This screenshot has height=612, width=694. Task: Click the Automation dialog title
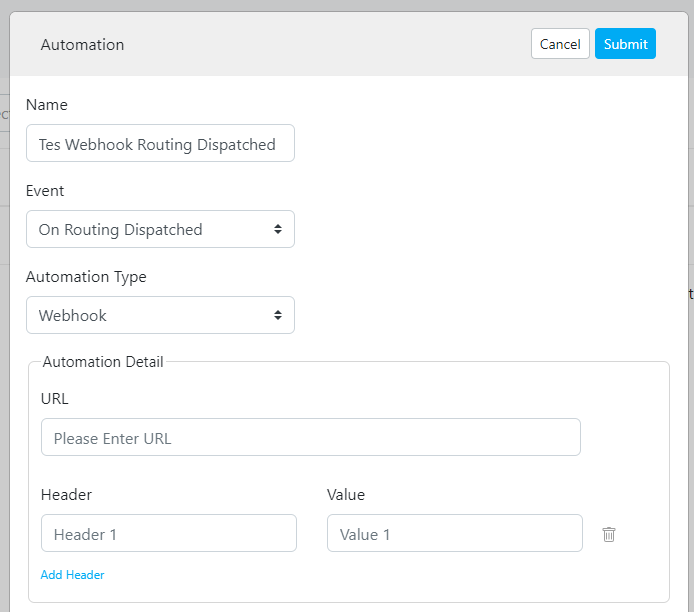[82, 45]
